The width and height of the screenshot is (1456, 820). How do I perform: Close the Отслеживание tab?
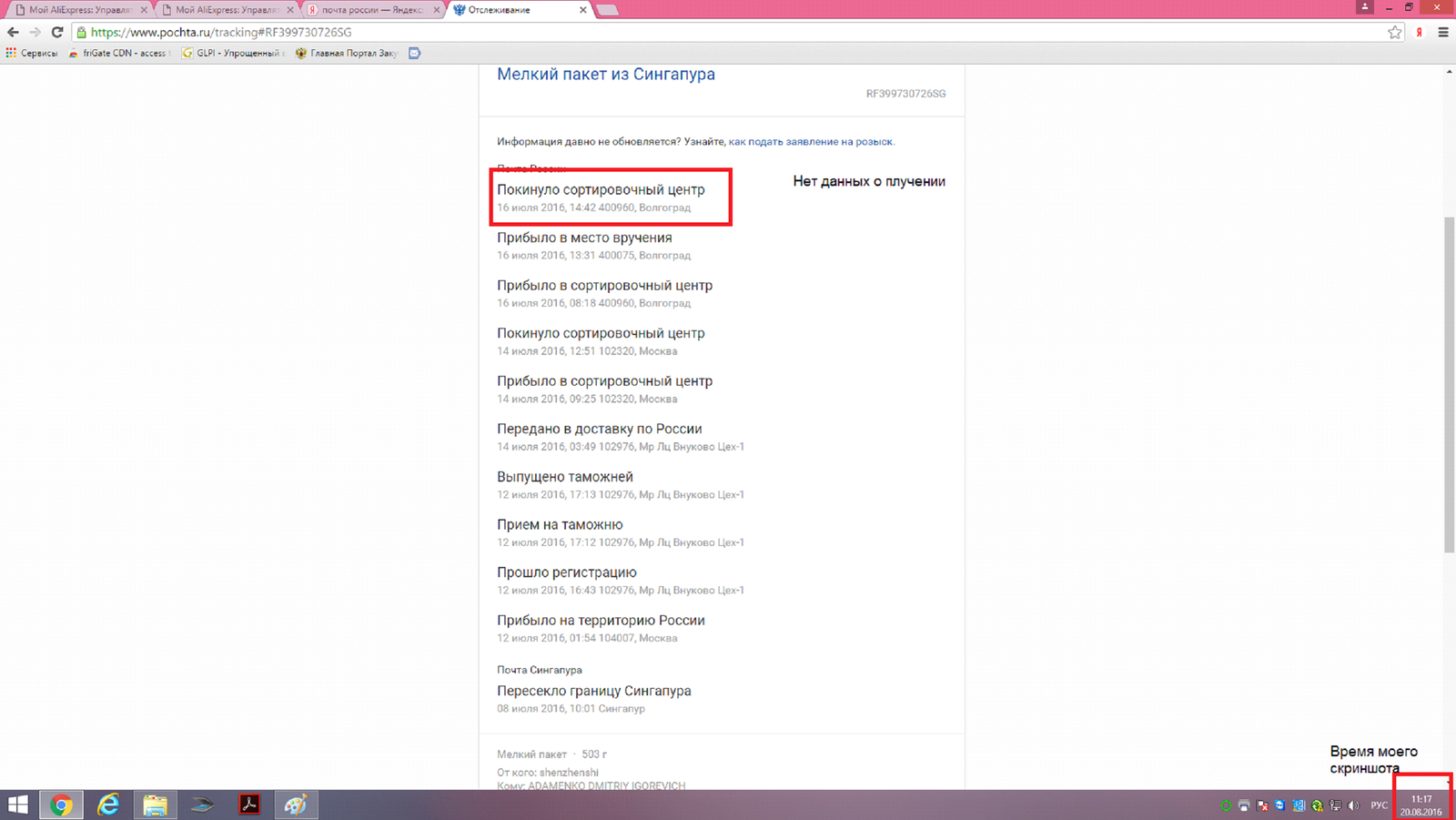583,10
